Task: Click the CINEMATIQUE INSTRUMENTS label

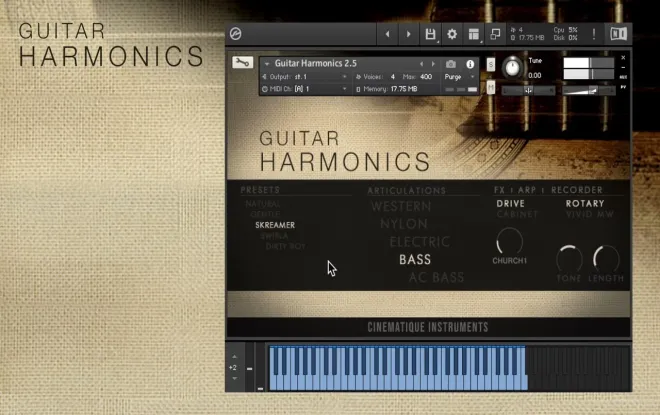Action: (x=428, y=327)
